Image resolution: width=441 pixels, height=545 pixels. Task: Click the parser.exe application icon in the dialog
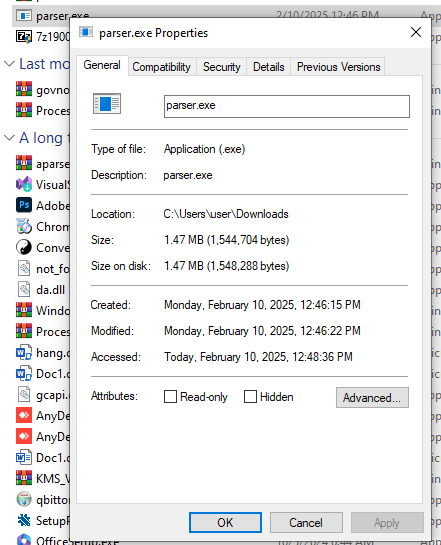(107, 104)
